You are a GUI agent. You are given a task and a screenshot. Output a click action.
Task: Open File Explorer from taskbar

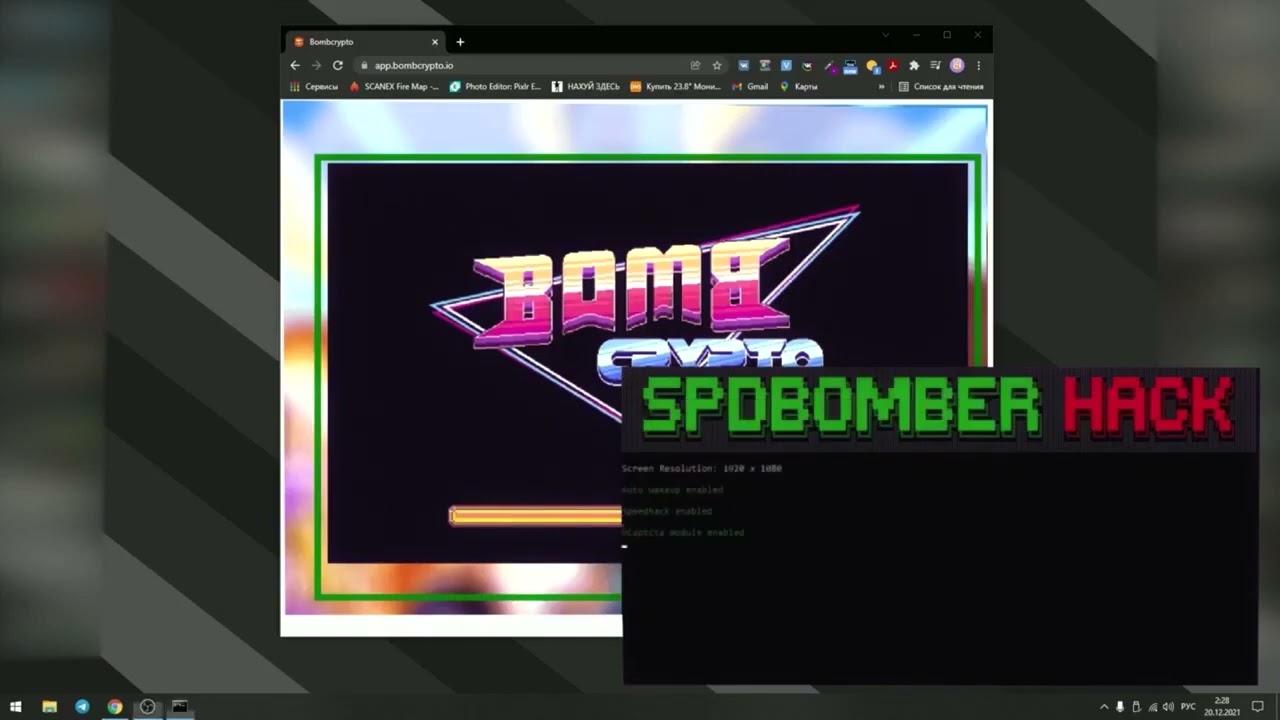(49, 707)
